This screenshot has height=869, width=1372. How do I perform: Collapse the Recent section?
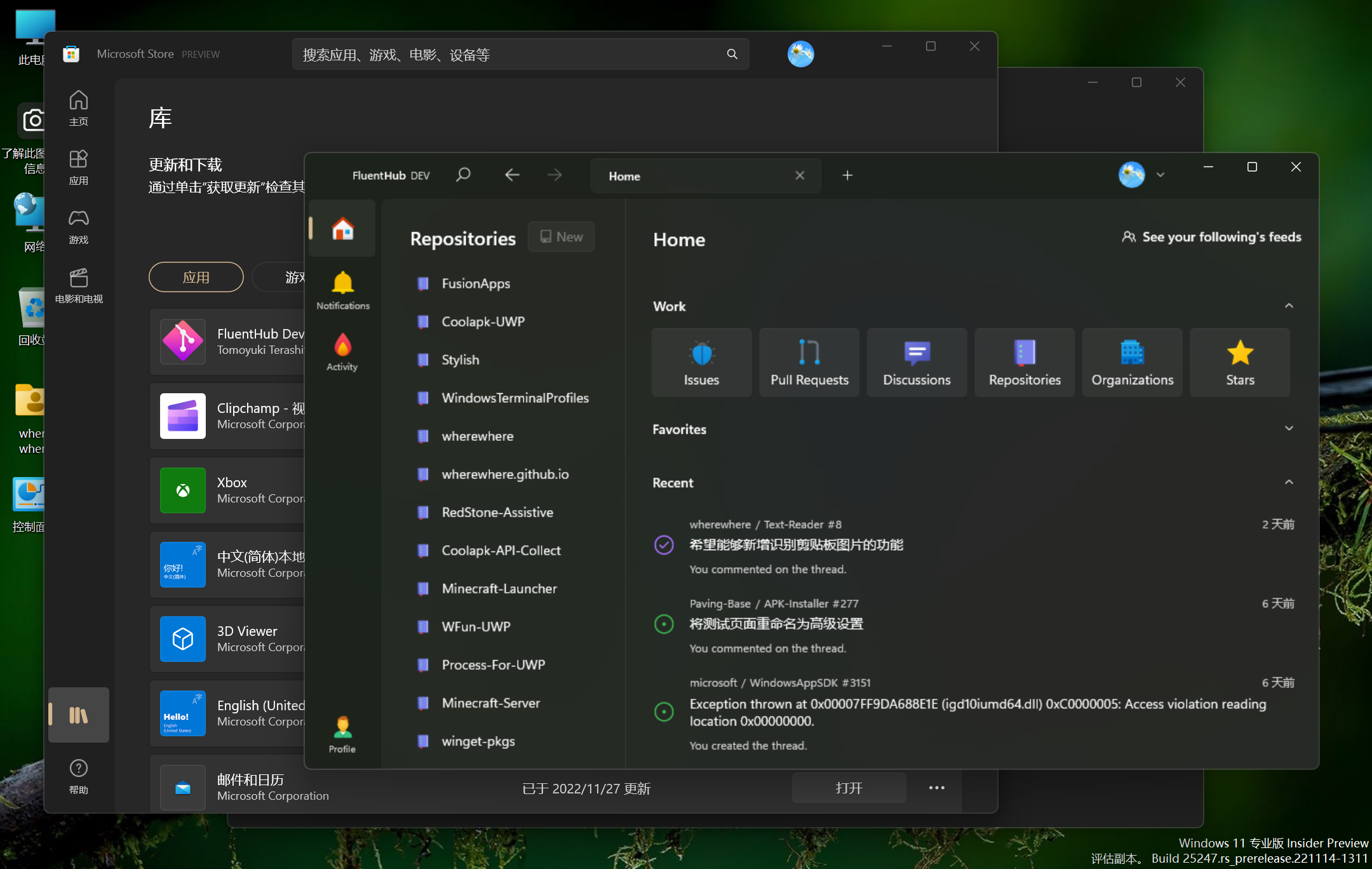1289,482
